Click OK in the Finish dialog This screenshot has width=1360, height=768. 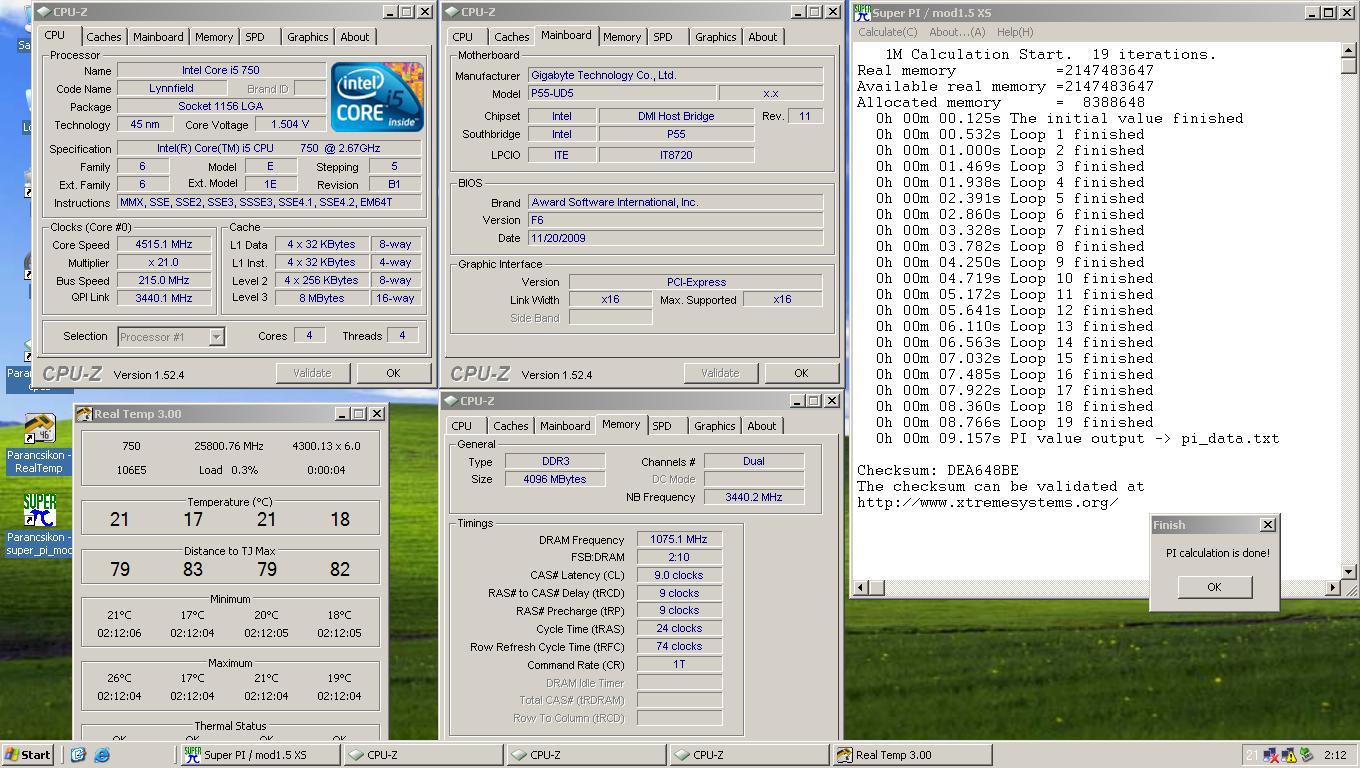(1214, 587)
